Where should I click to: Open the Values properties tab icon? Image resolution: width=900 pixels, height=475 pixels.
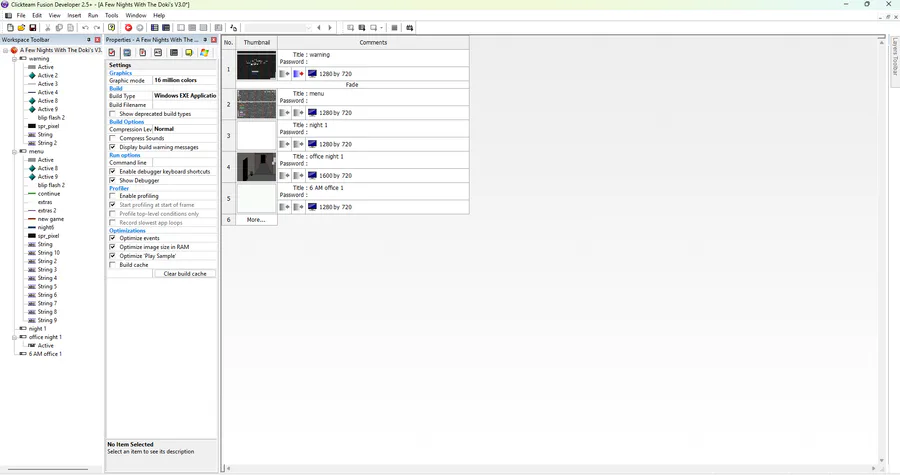tap(158, 53)
